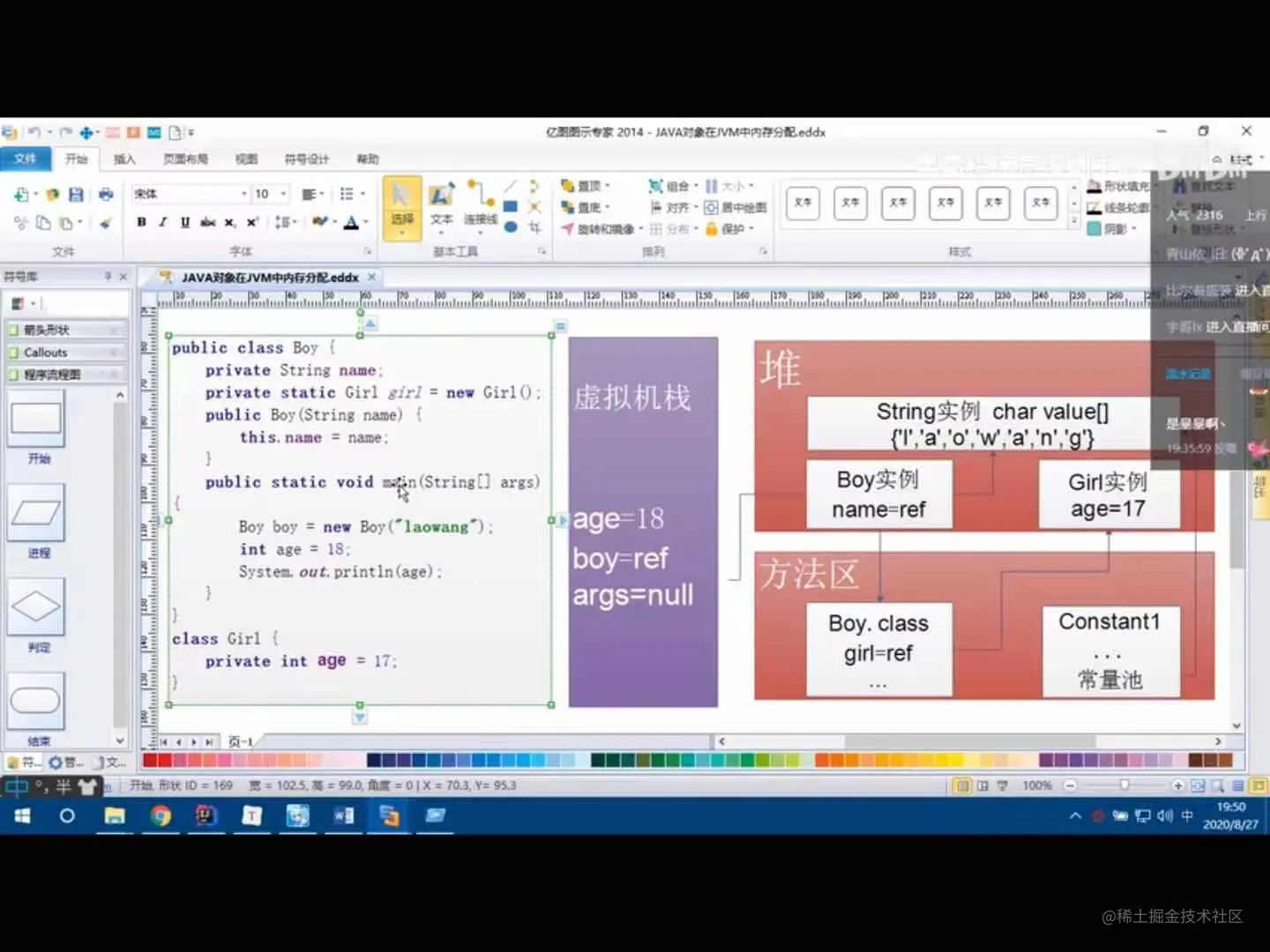
Task: Open the font color dropdown arrow
Action: pyautogui.click(x=365, y=222)
